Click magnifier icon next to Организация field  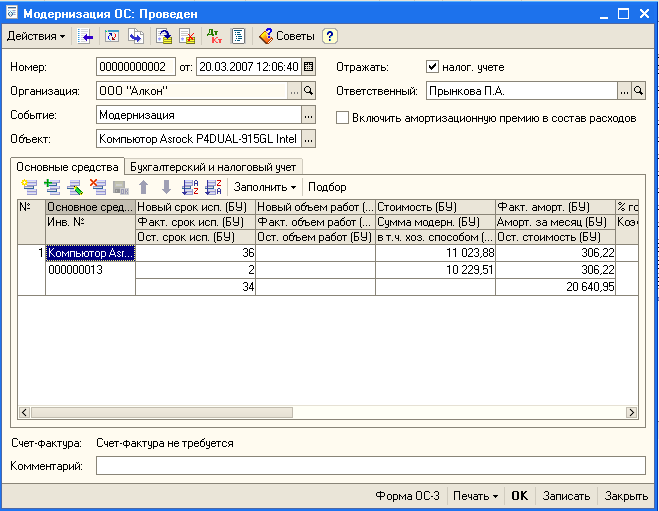pyautogui.click(x=309, y=91)
